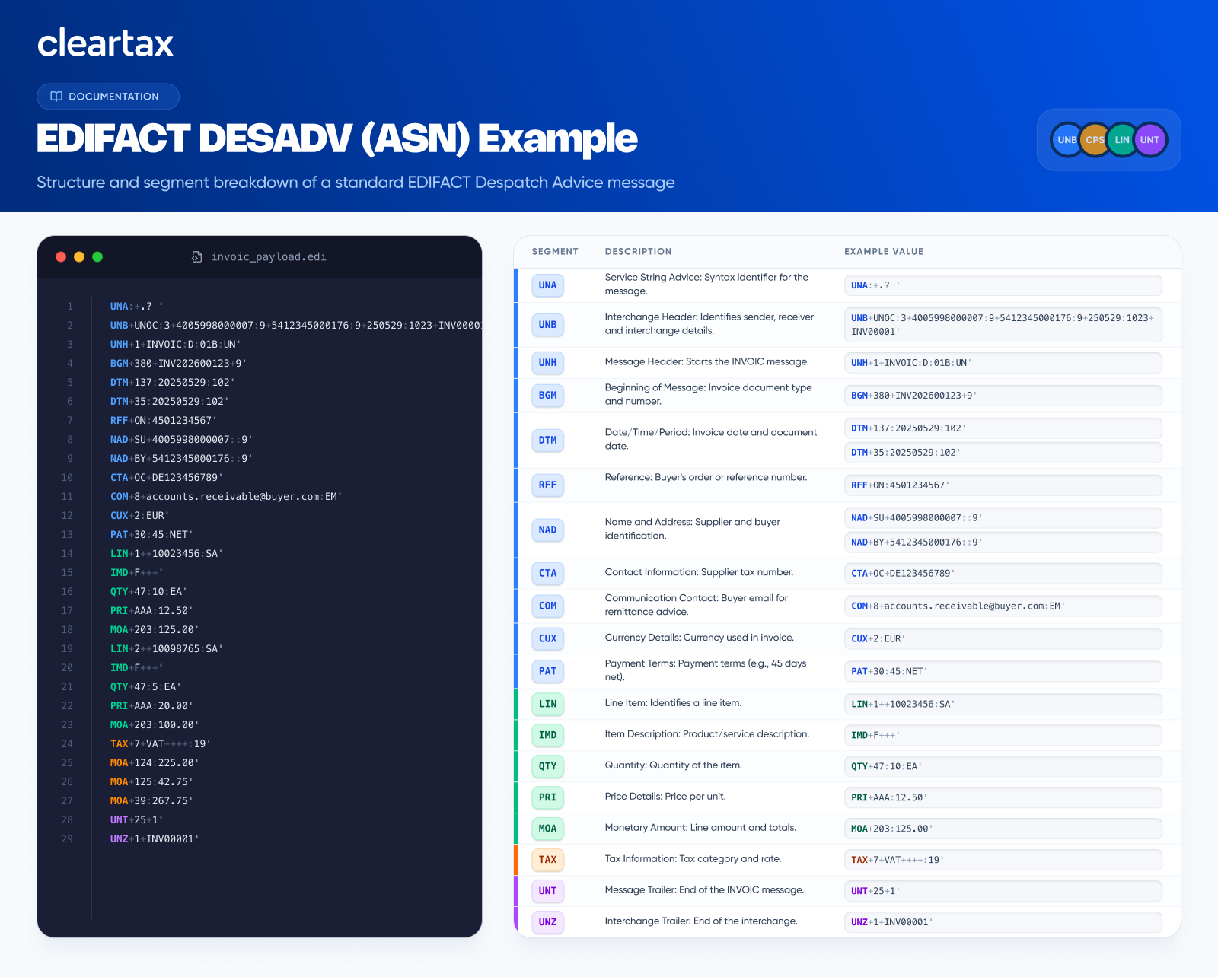This screenshot has width=1218, height=980.
Task: Click heading EDIFACT DESADV (ASN) Example
Action: pyautogui.click(x=337, y=138)
